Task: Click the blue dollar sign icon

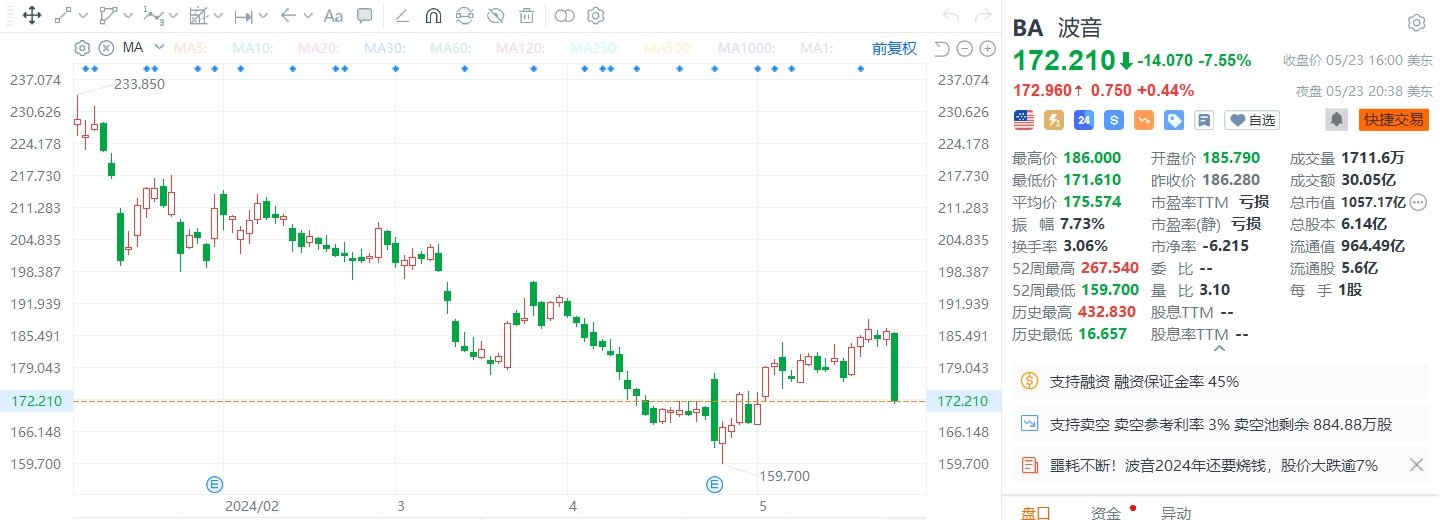Action: (x=1114, y=120)
